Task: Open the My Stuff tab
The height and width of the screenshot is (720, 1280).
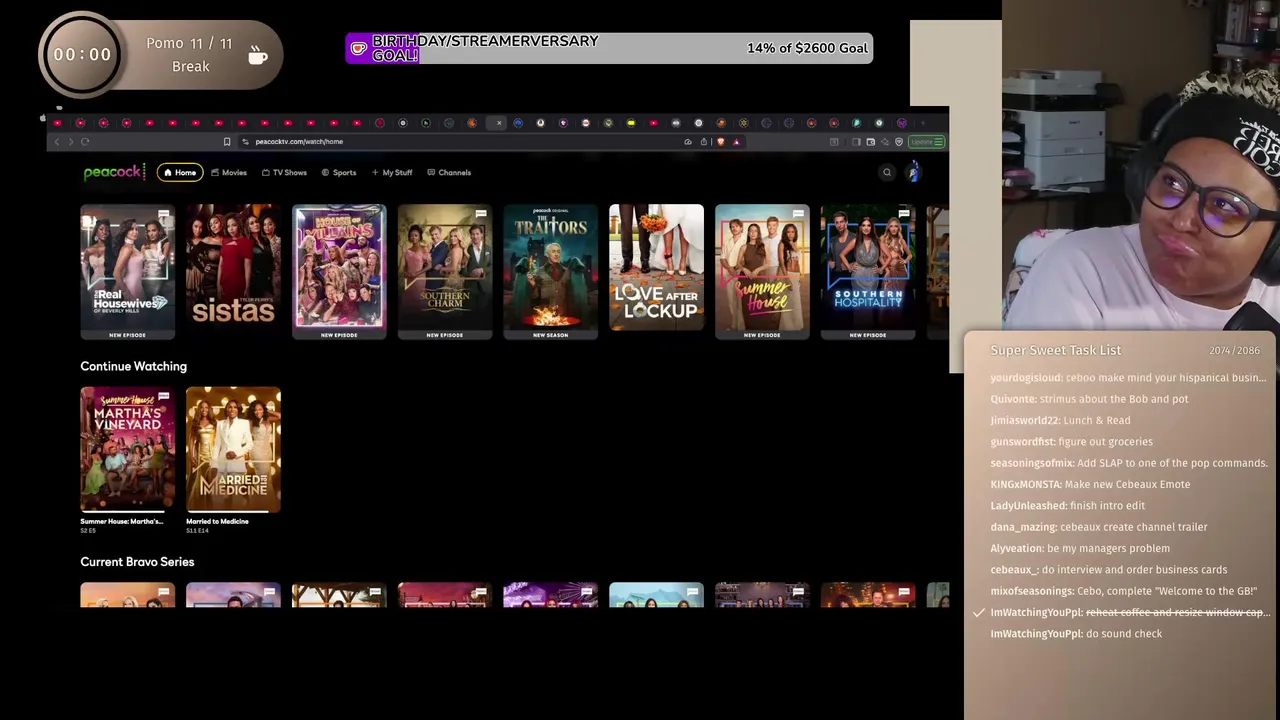Action: 392,173
